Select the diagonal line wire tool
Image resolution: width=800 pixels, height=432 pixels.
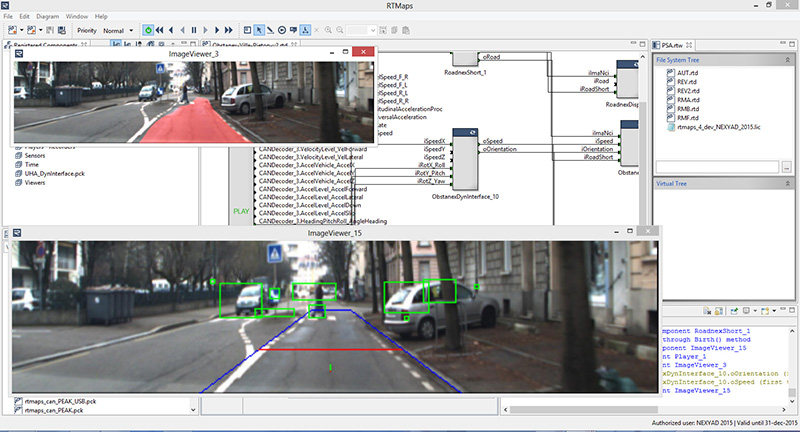pyautogui.click(x=270, y=31)
